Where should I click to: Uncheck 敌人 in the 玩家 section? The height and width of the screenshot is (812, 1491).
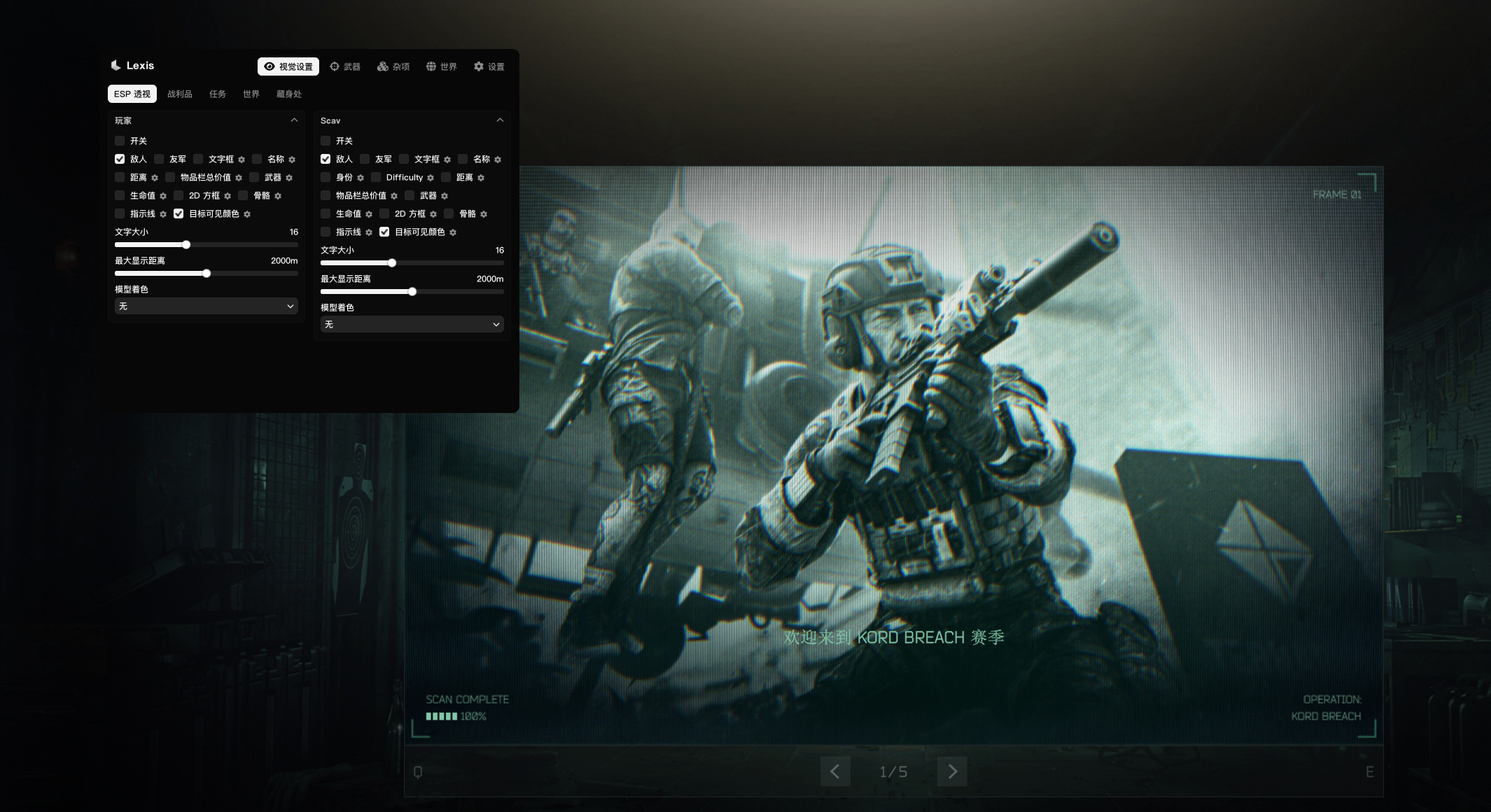tap(120, 159)
